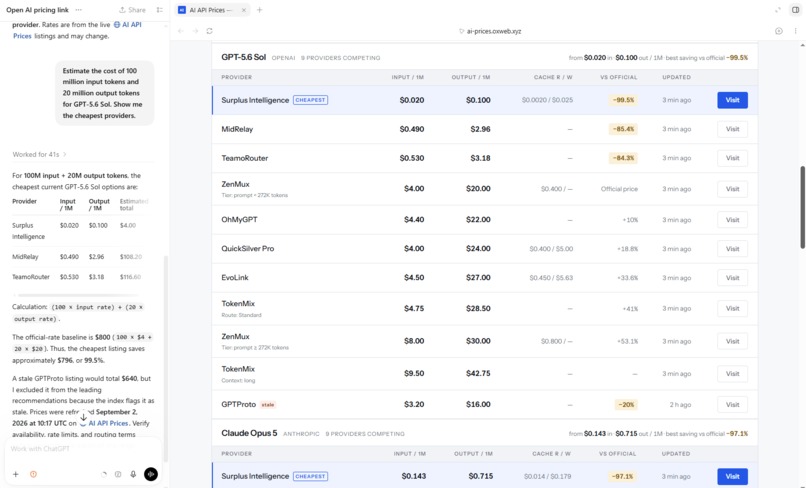Screen dimensions: 806x488
Task: Click the $0.490 input price of MidRelay
Action: click(x=412, y=129)
